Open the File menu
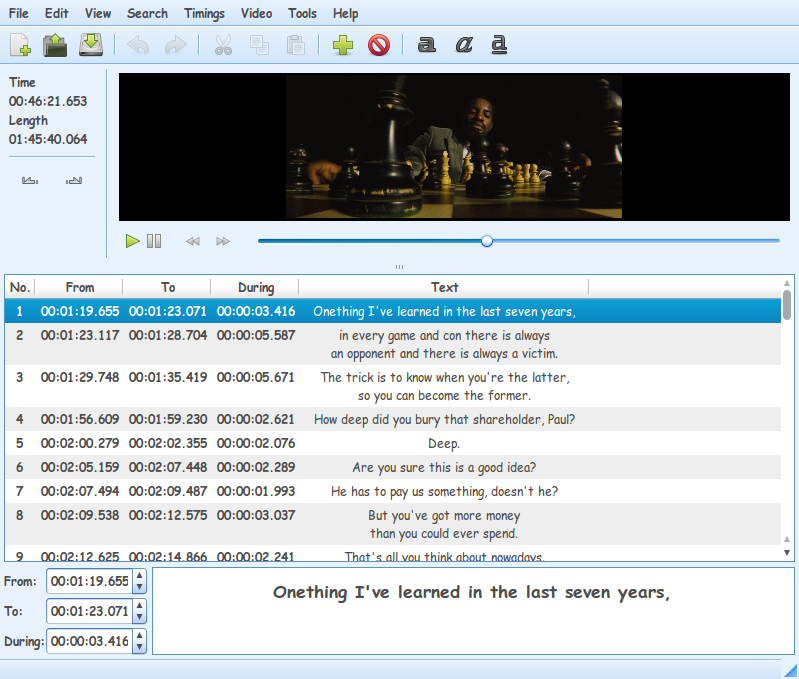This screenshot has width=799, height=679. [x=19, y=13]
